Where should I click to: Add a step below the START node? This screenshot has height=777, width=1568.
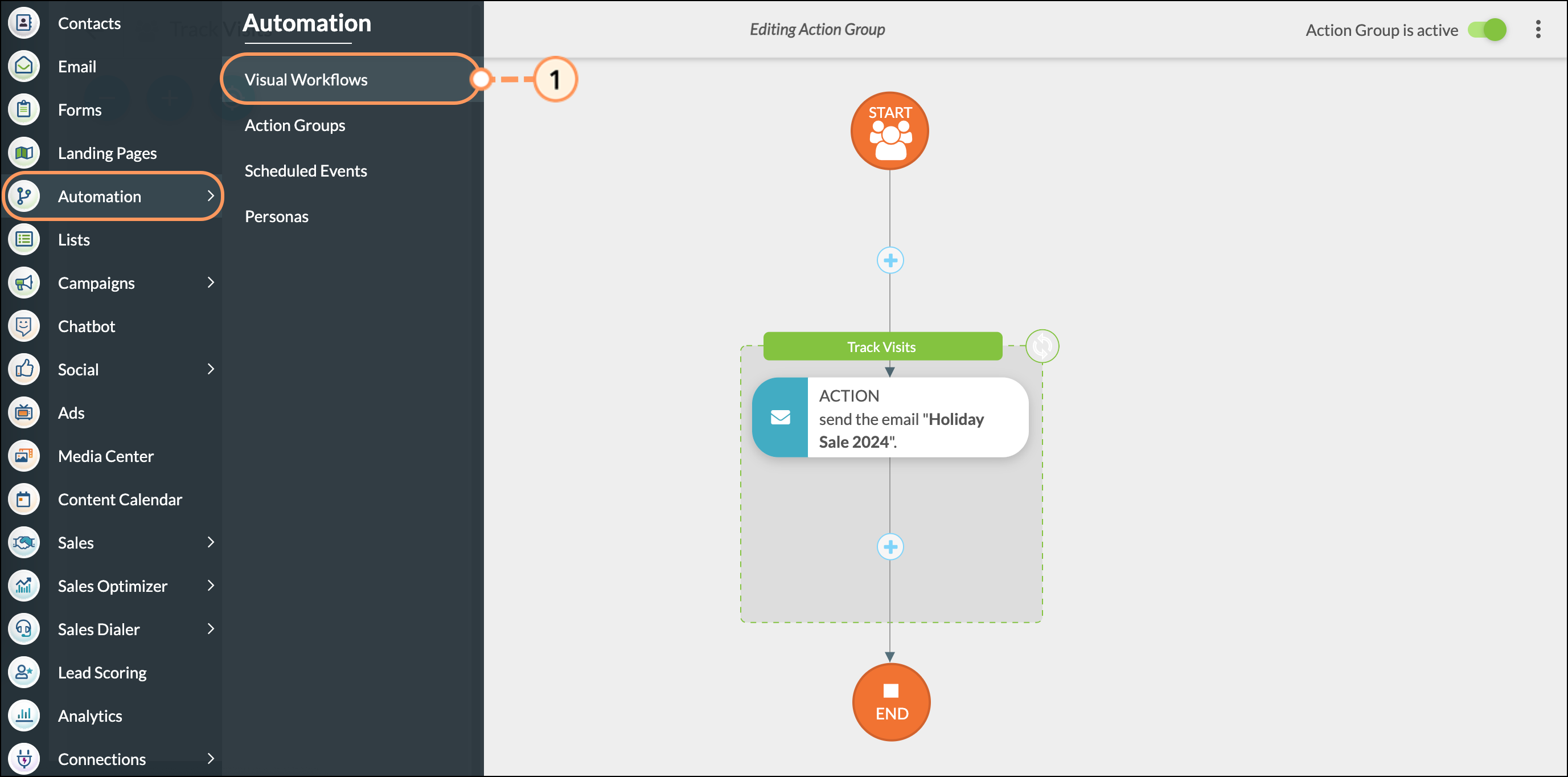pos(890,261)
